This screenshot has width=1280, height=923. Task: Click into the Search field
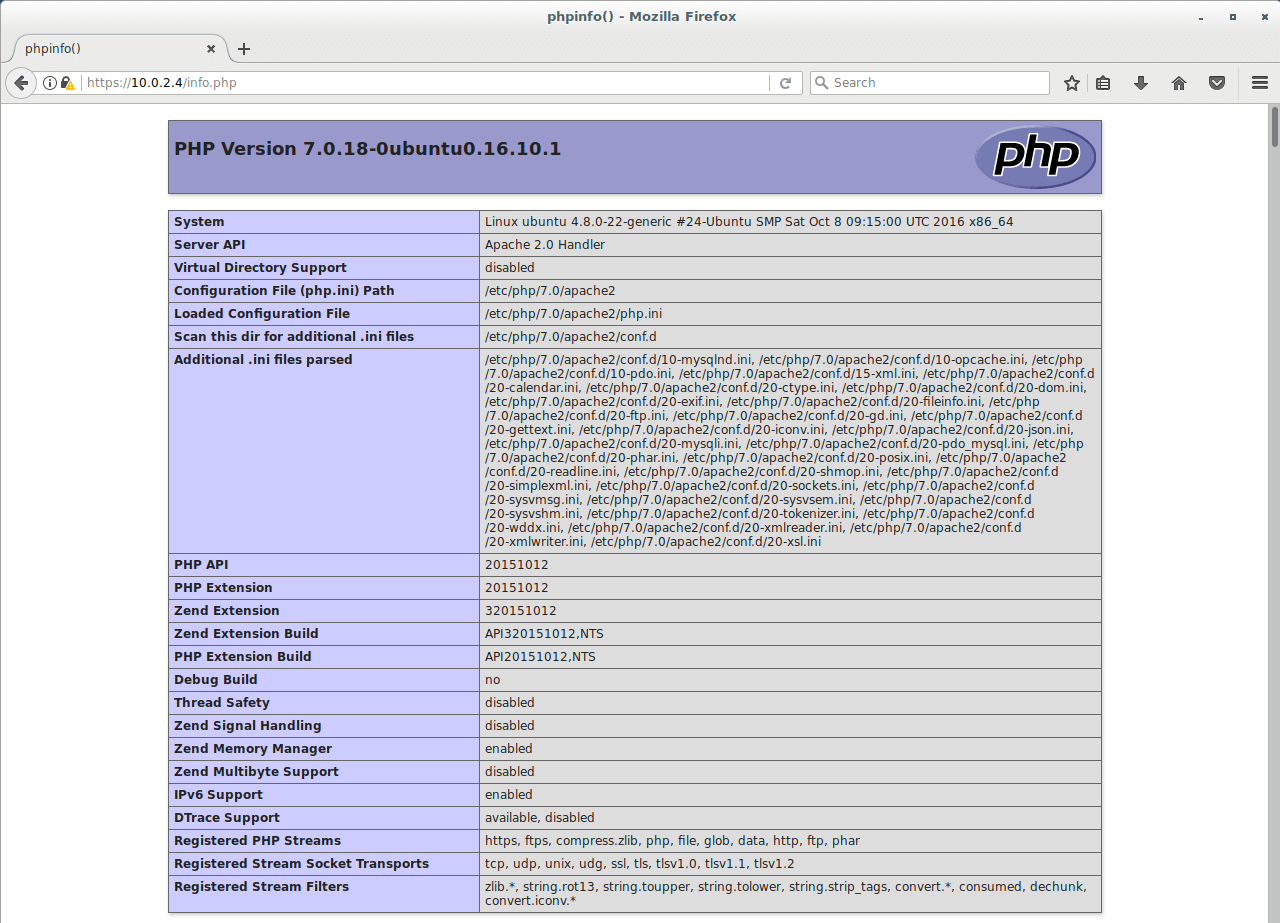[x=935, y=83]
